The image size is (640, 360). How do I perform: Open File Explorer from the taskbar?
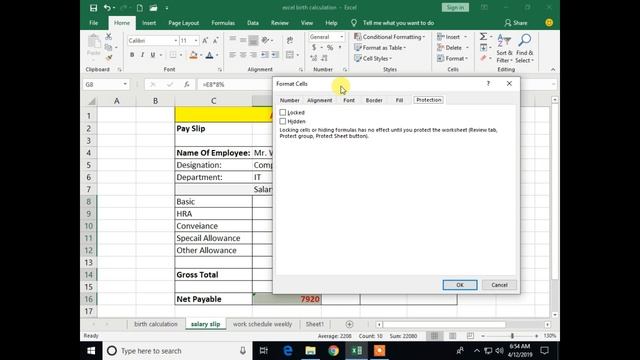click(x=311, y=351)
